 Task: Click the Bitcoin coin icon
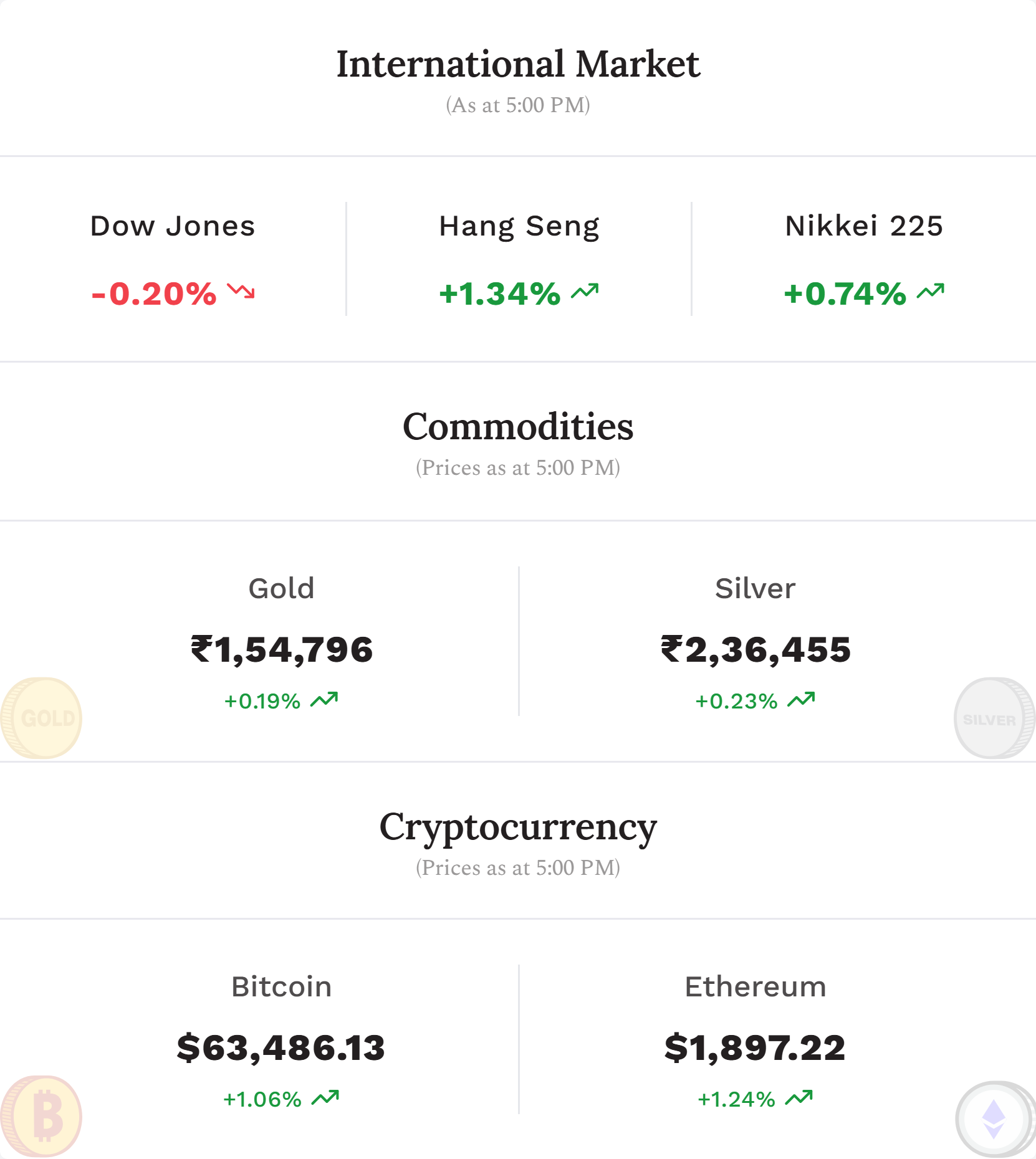coord(41,1116)
